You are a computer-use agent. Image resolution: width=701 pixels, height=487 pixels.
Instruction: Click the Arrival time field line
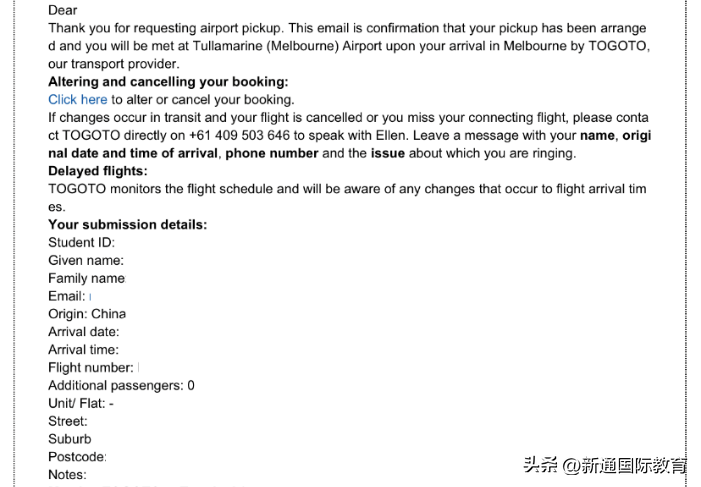(x=83, y=350)
